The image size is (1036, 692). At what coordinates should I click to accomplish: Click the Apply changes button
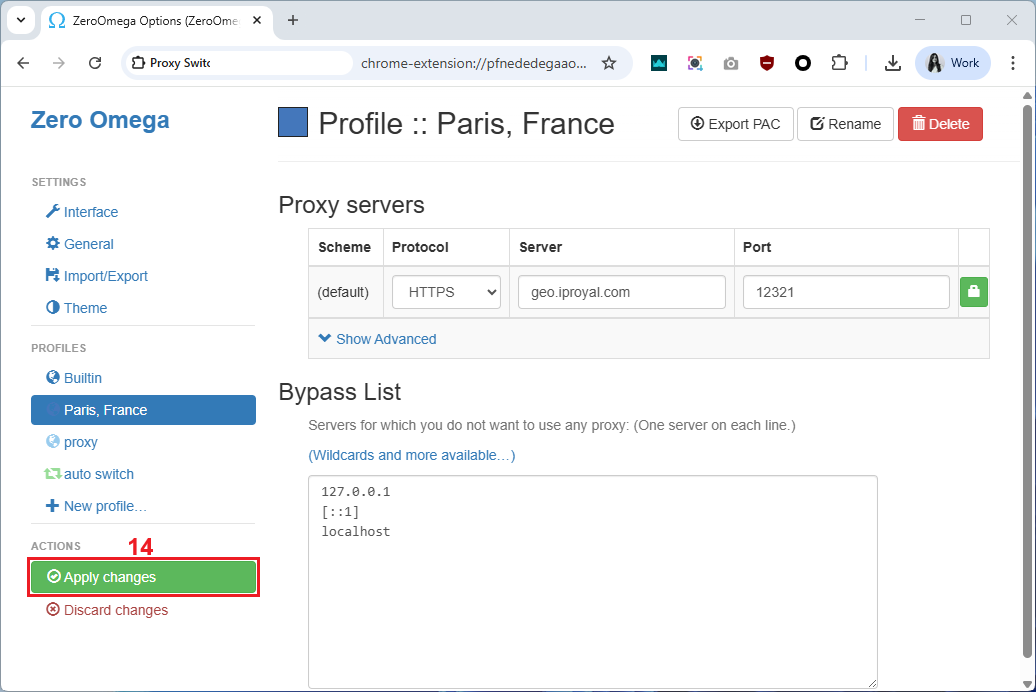point(143,577)
